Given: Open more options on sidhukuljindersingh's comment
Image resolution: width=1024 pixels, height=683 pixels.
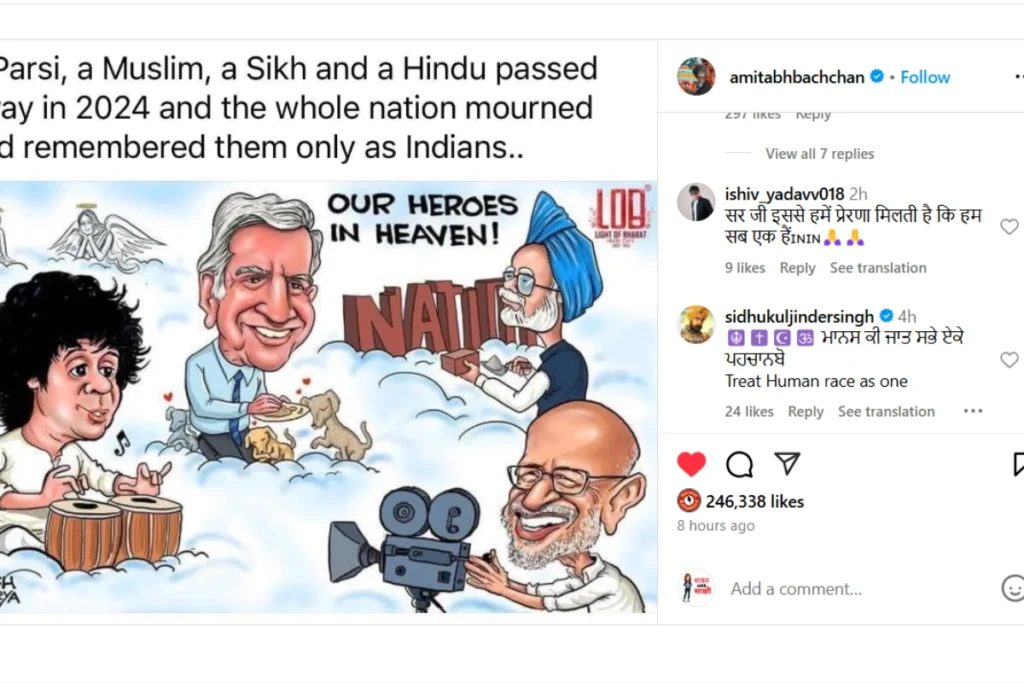Looking at the screenshot, I should (972, 411).
